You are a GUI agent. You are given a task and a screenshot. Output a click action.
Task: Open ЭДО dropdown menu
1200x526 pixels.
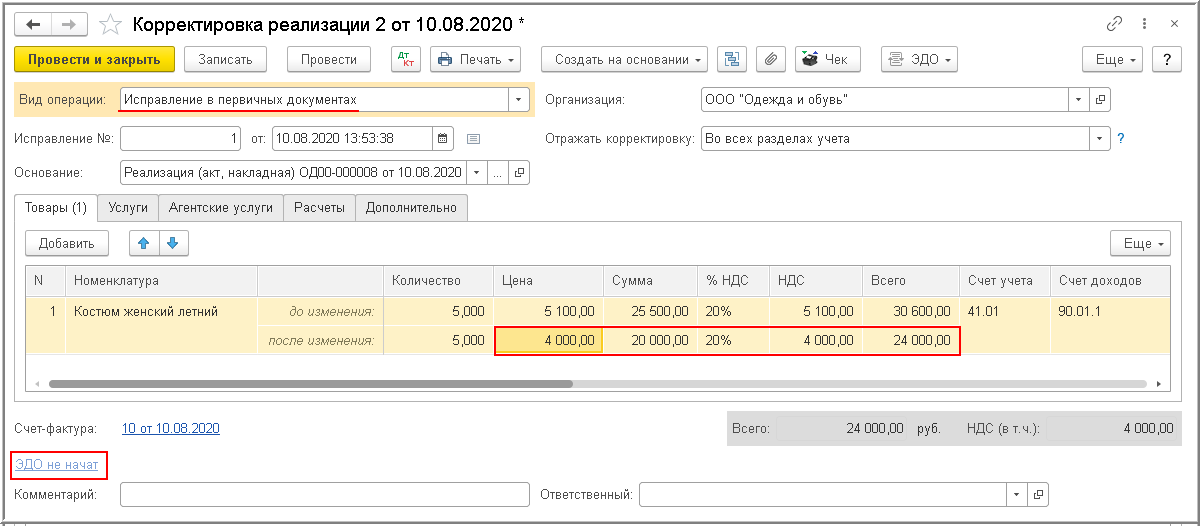[919, 59]
